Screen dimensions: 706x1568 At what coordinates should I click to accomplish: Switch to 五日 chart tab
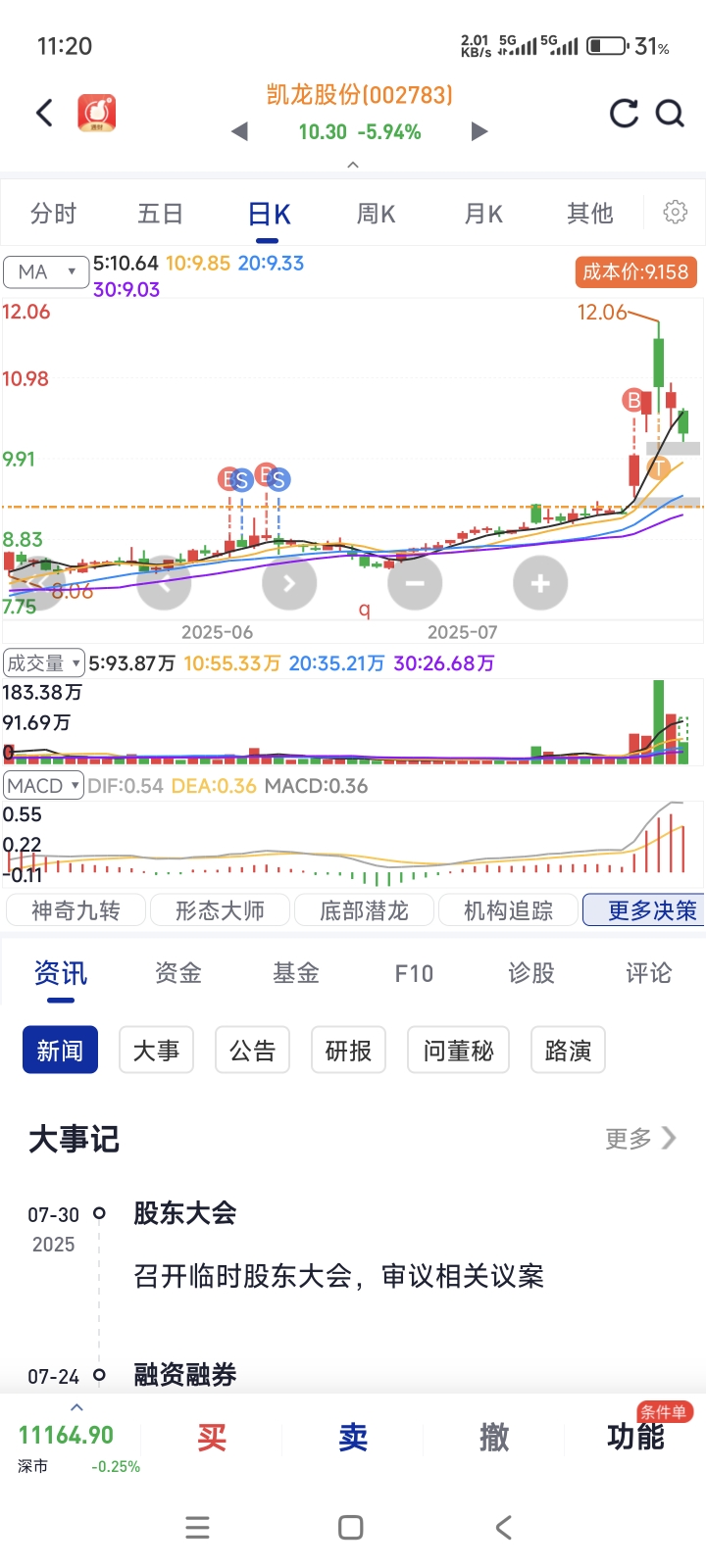[161, 214]
